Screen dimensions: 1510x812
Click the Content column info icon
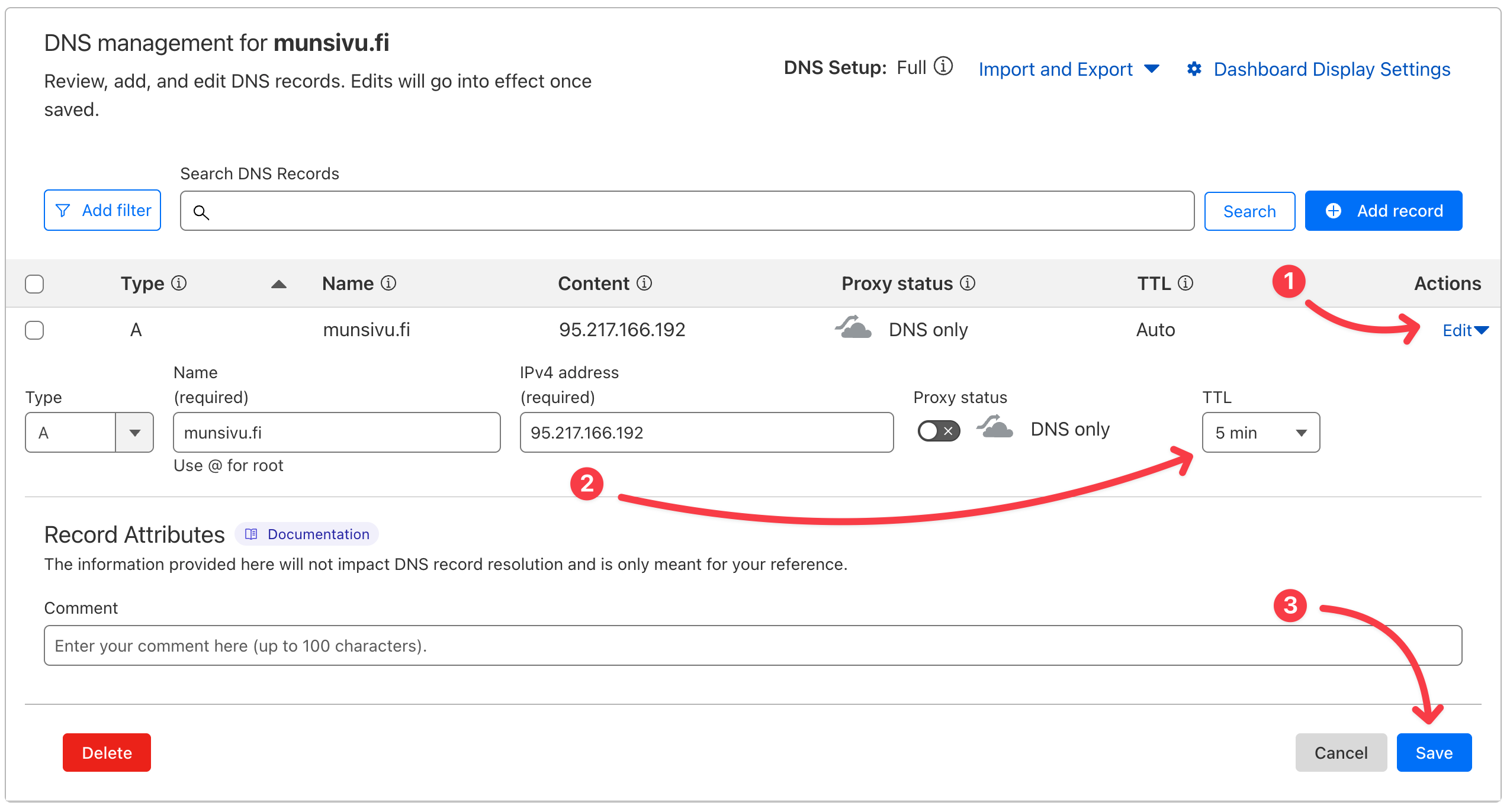(x=644, y=283)
